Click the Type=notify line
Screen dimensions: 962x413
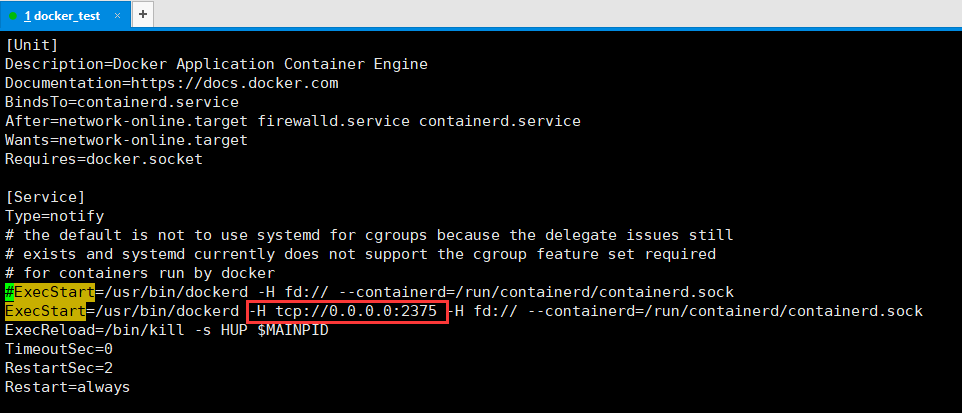(55, 216)
